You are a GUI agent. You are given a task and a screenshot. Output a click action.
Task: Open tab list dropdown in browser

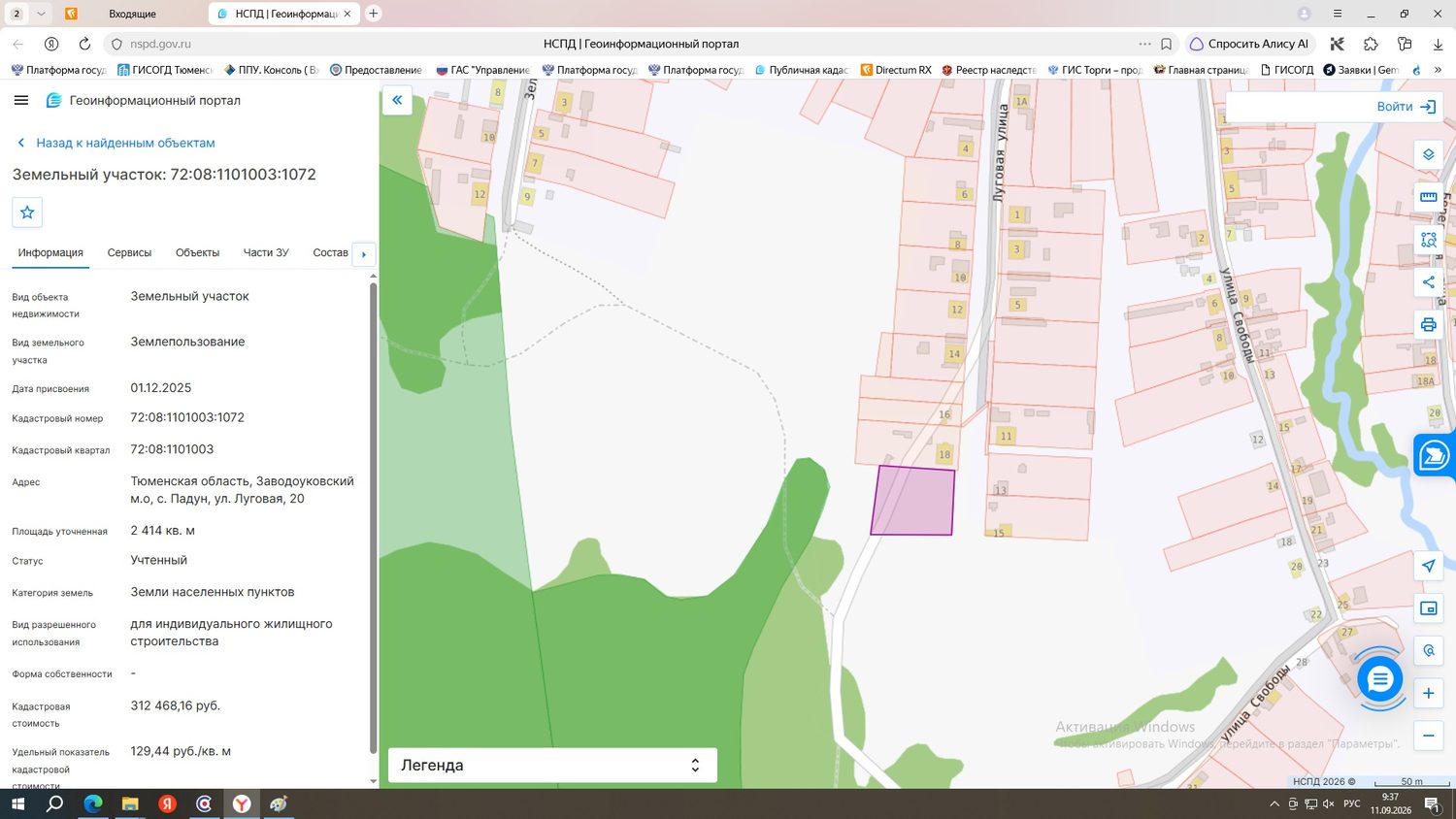coord(41,14)
